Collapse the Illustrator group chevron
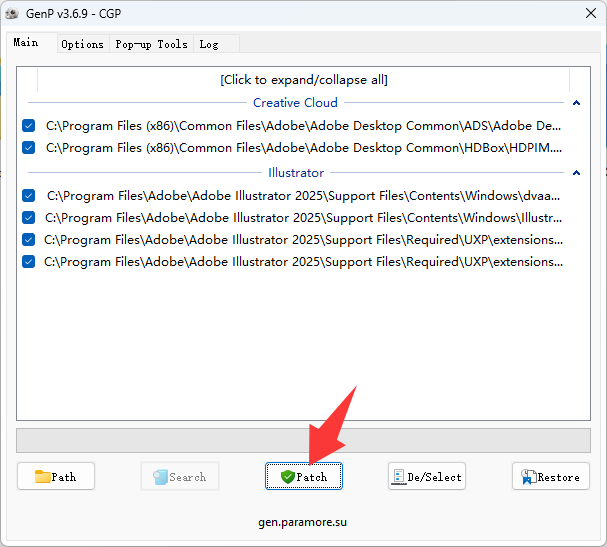The image size is (607, 547). tap(576, 173)
